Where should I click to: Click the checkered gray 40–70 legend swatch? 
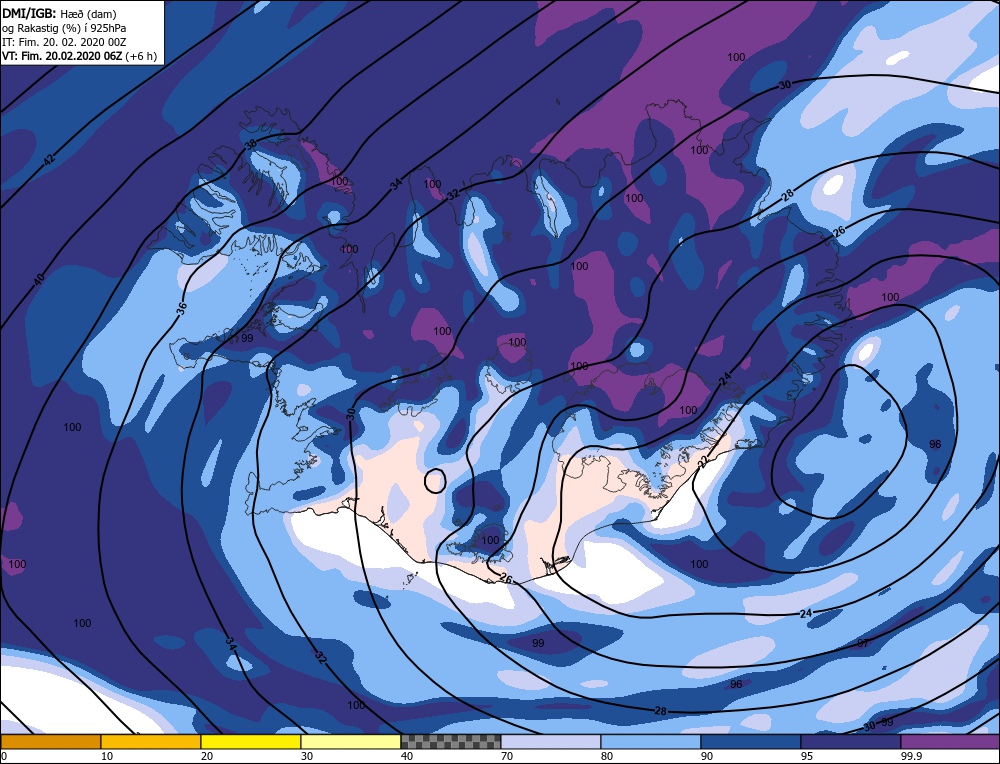450,741
